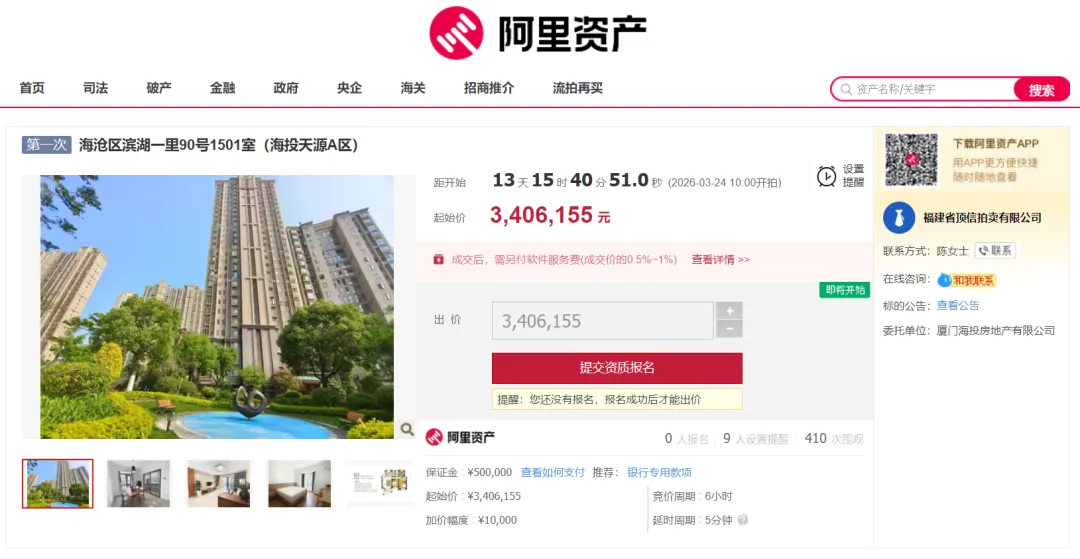Click the alarm clock reminder icon
Image resolution: width=1080 pixels, height=559 pixels.
coord(827,176)
